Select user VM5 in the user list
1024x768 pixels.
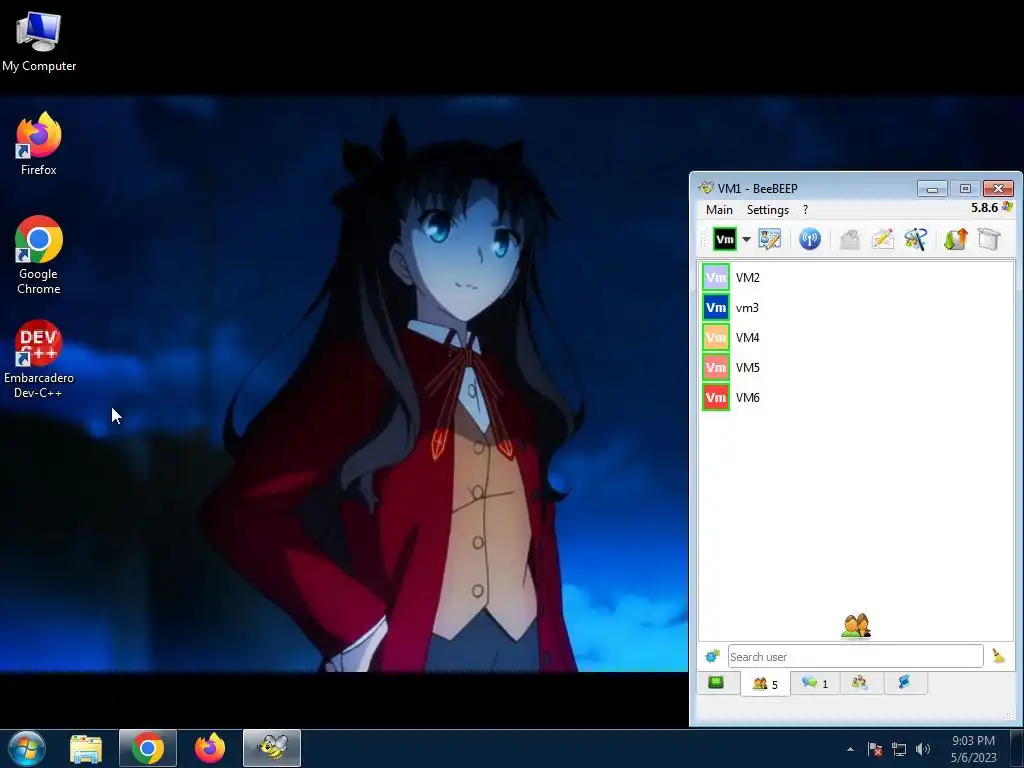click(857, 368)
